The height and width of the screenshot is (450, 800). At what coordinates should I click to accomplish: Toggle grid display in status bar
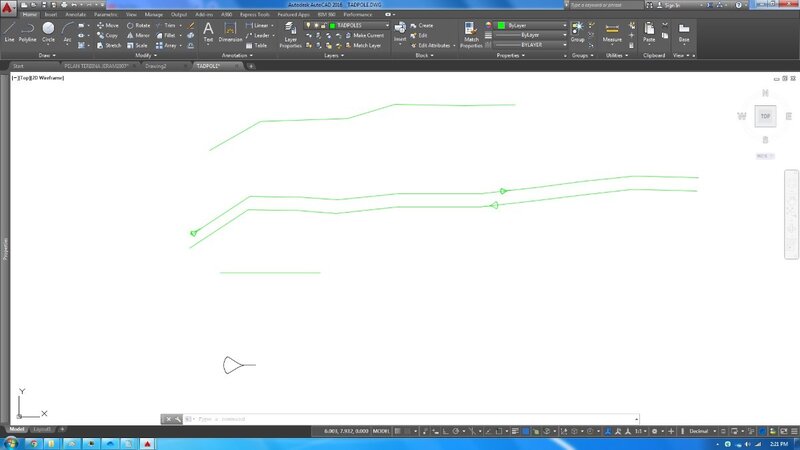pyautogui.click(x=397, y=431)
